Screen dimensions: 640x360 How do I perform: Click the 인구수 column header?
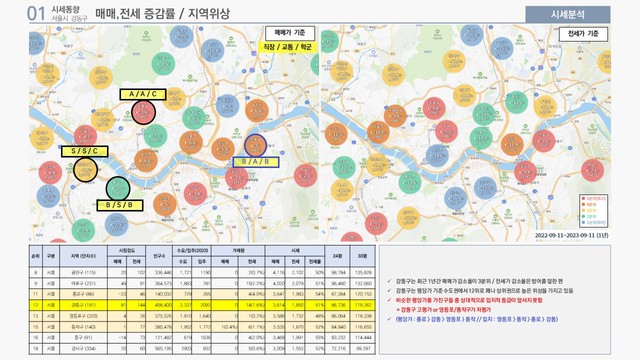159,256
